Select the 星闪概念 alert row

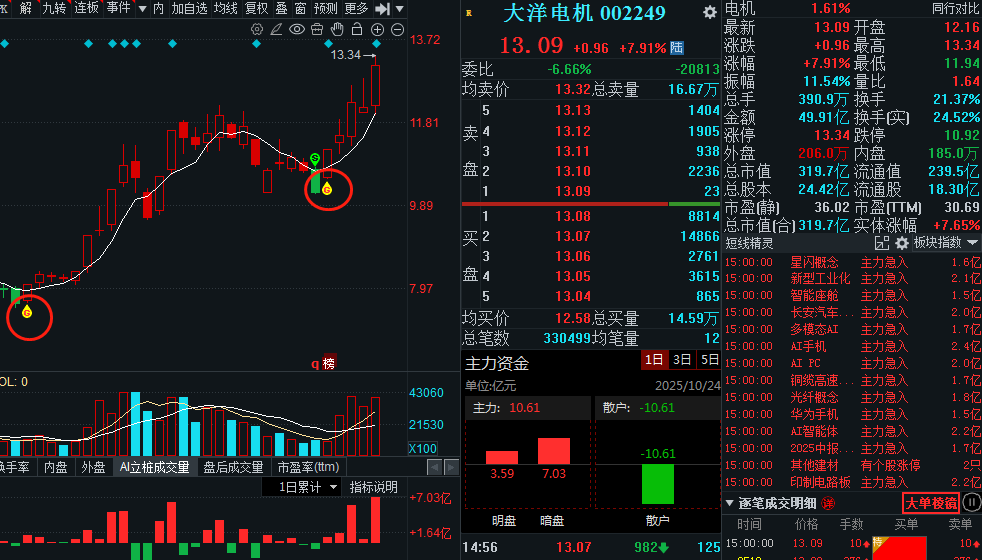(852, 262)
